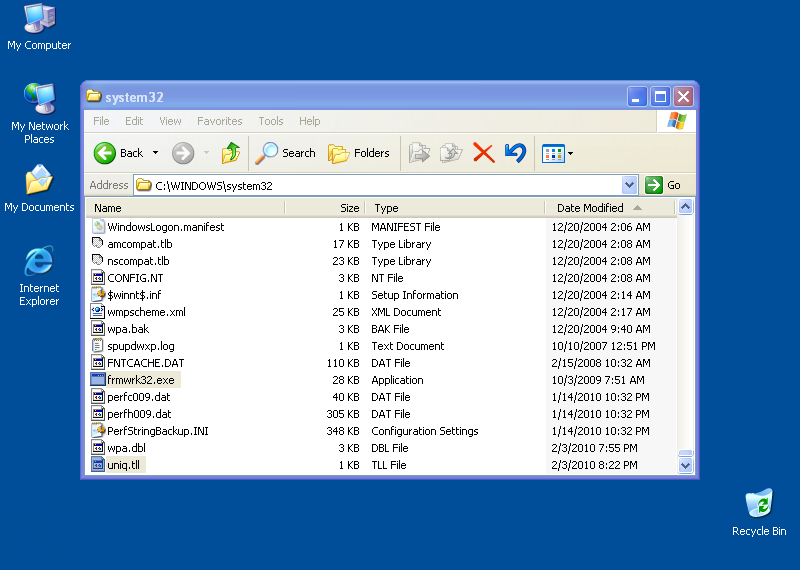The height and width of the screenshot is (570, 800).
Task: Go up one folder level
Action: click(230, 153)
